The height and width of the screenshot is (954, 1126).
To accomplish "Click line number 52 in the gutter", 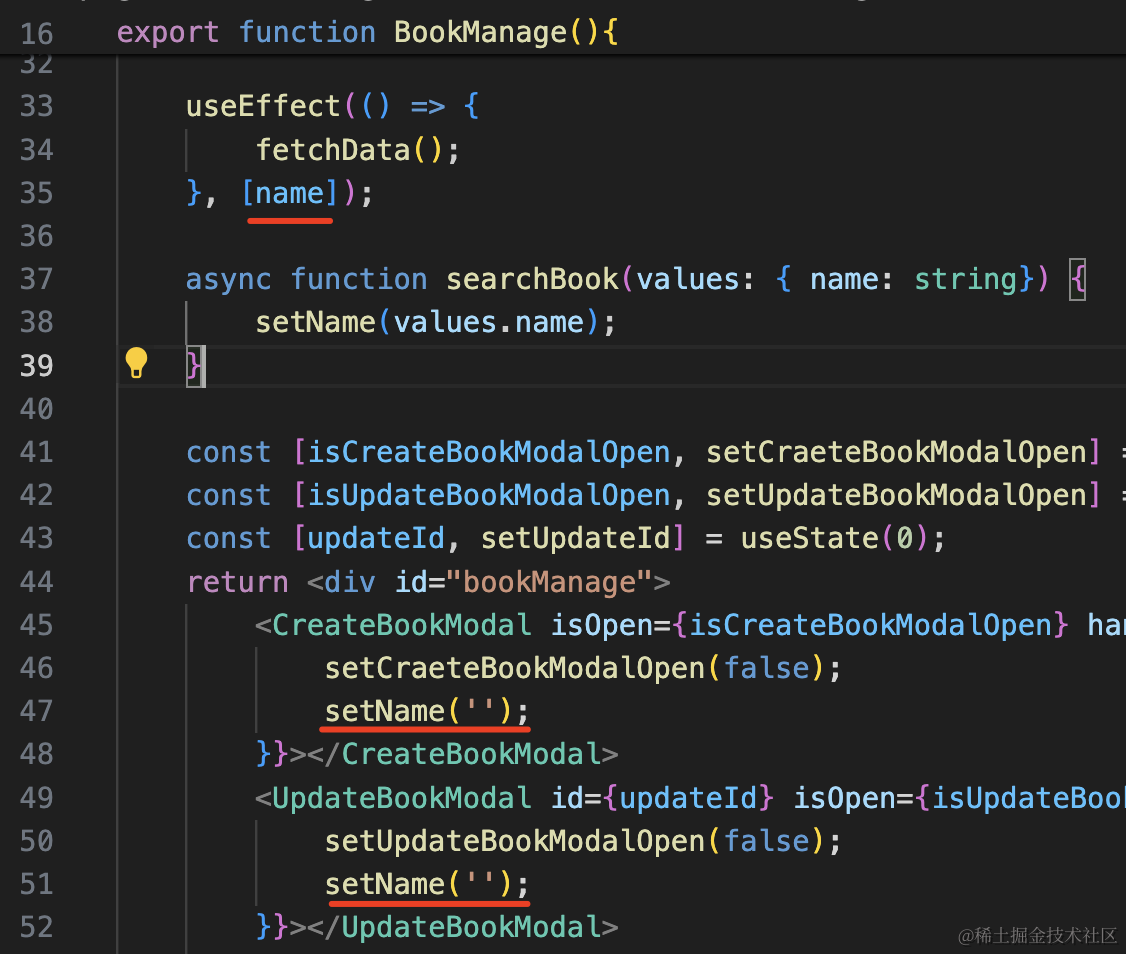I will (x=37, y=927).
